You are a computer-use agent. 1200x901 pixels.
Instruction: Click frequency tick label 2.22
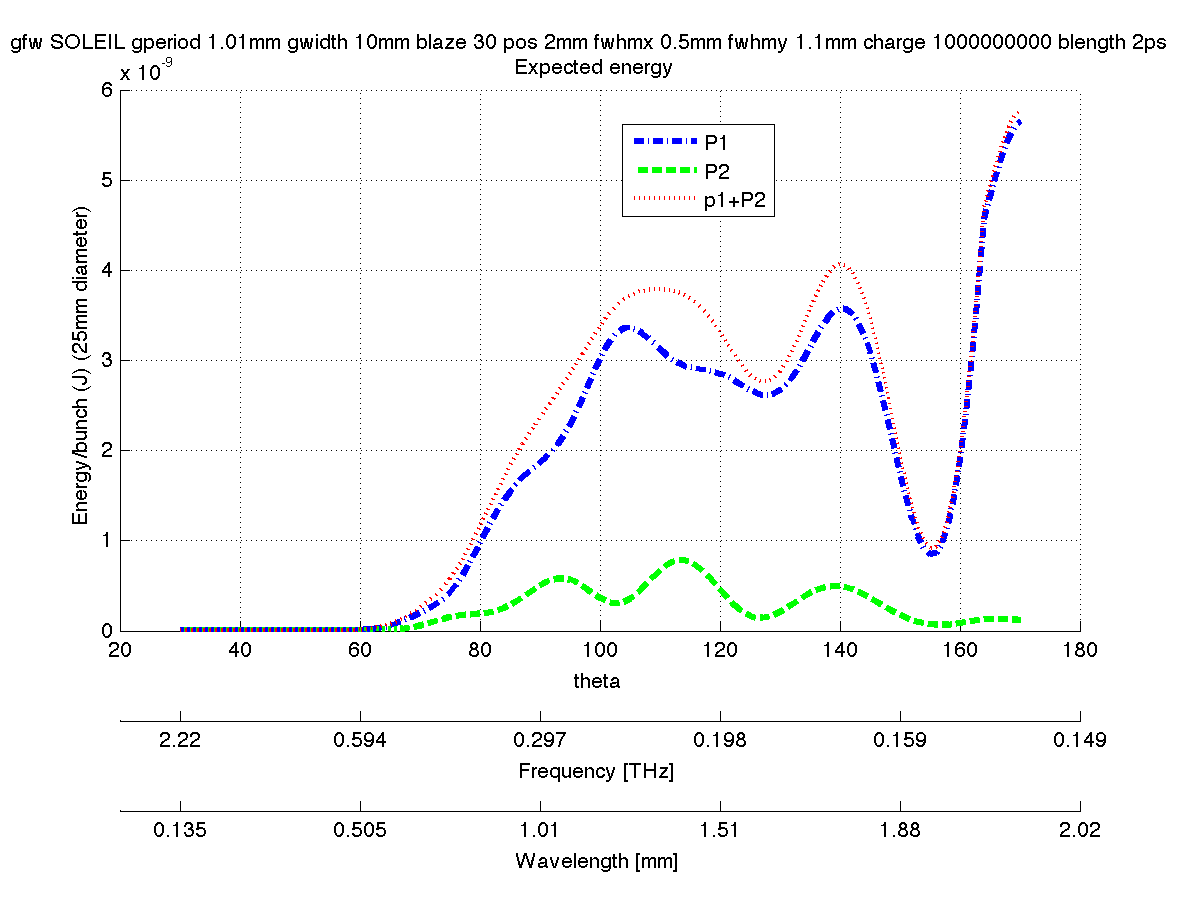click(x=180, y=740)
